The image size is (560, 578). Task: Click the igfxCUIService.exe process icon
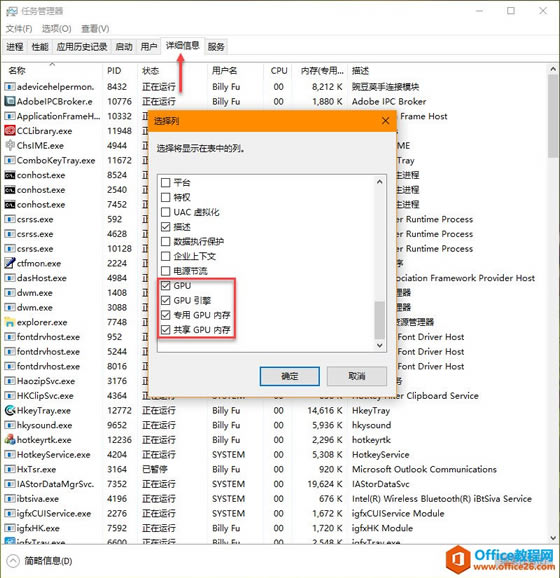pos(10,513)
